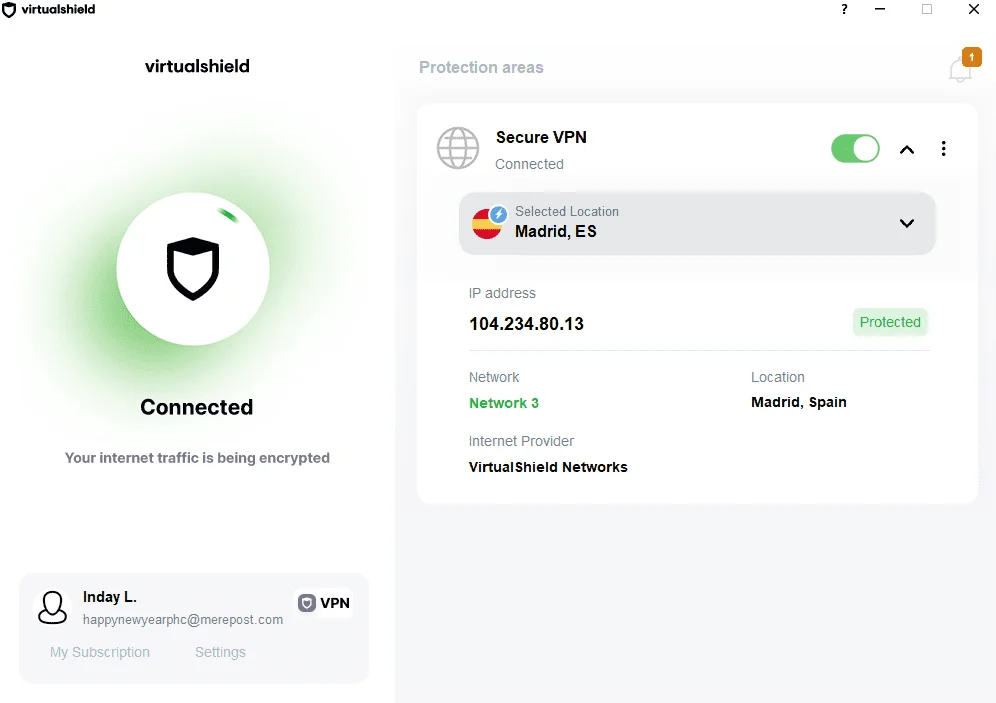Click the VPN shield badge

pos(324,603)
